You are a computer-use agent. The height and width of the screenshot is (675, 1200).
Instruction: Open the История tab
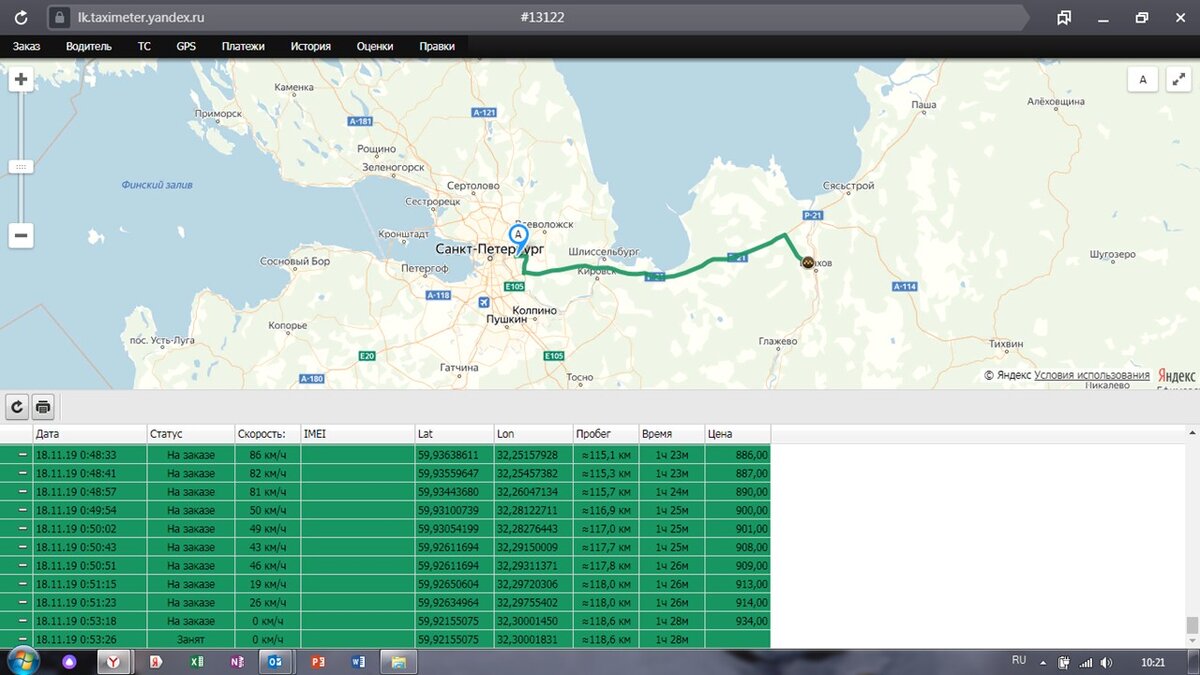click(x=311, y=46)
